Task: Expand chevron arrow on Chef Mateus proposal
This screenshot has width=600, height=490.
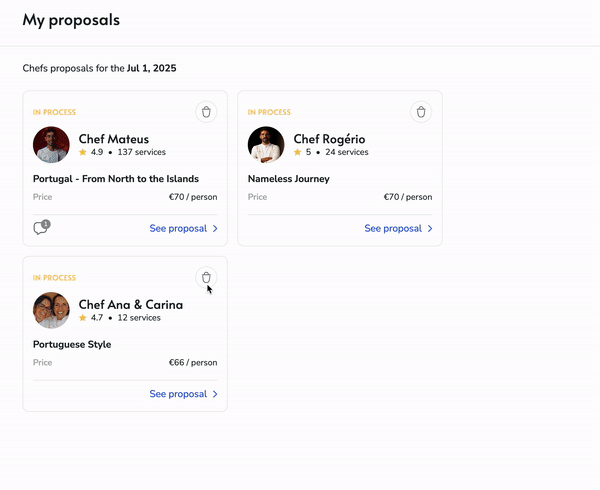Action: coord(215,229)
